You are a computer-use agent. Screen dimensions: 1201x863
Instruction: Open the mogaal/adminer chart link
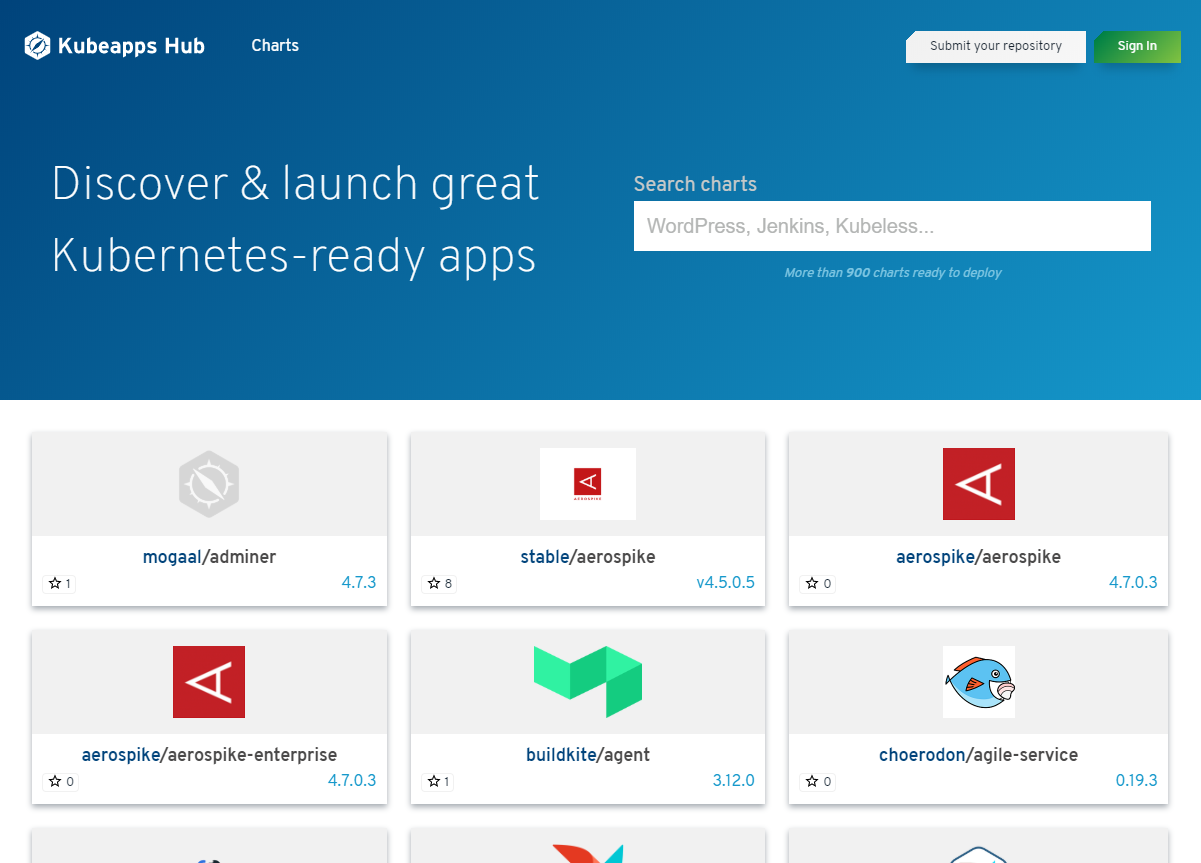pyautogui.click(x=209, y=557)
